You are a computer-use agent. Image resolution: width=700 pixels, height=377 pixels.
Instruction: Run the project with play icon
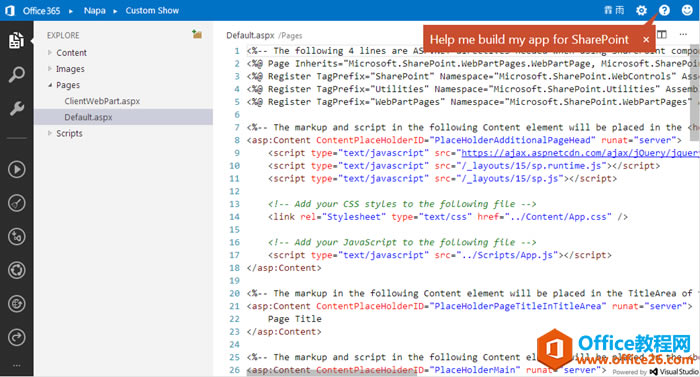point(17,169)
